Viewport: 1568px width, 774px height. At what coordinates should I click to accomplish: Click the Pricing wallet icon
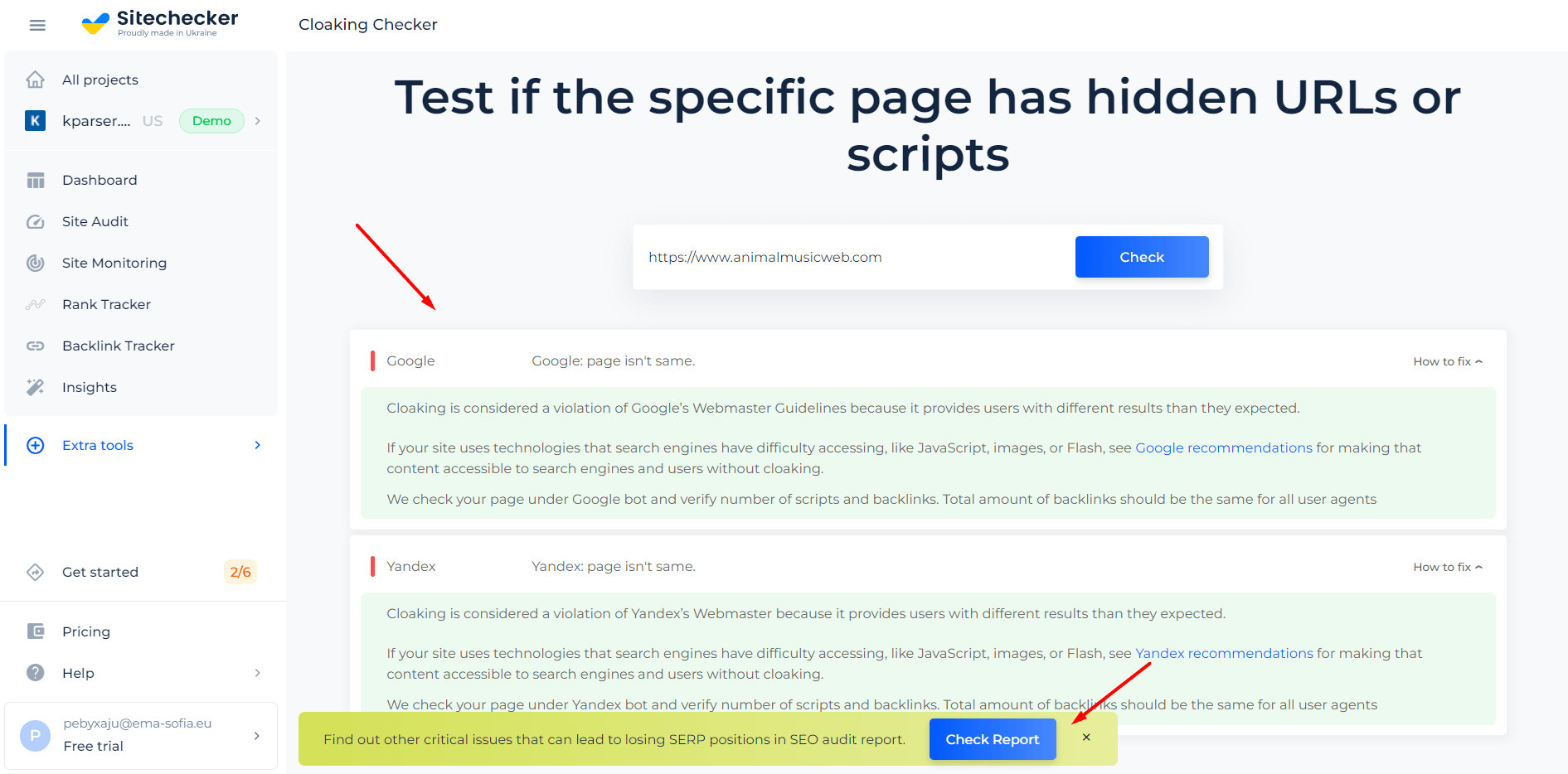click(x=35, y=631)
